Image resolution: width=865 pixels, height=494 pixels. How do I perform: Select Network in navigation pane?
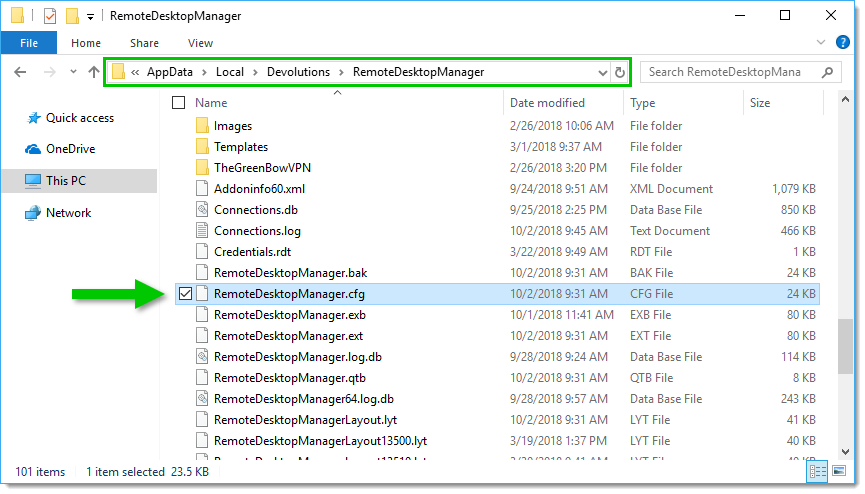point(58,213)
